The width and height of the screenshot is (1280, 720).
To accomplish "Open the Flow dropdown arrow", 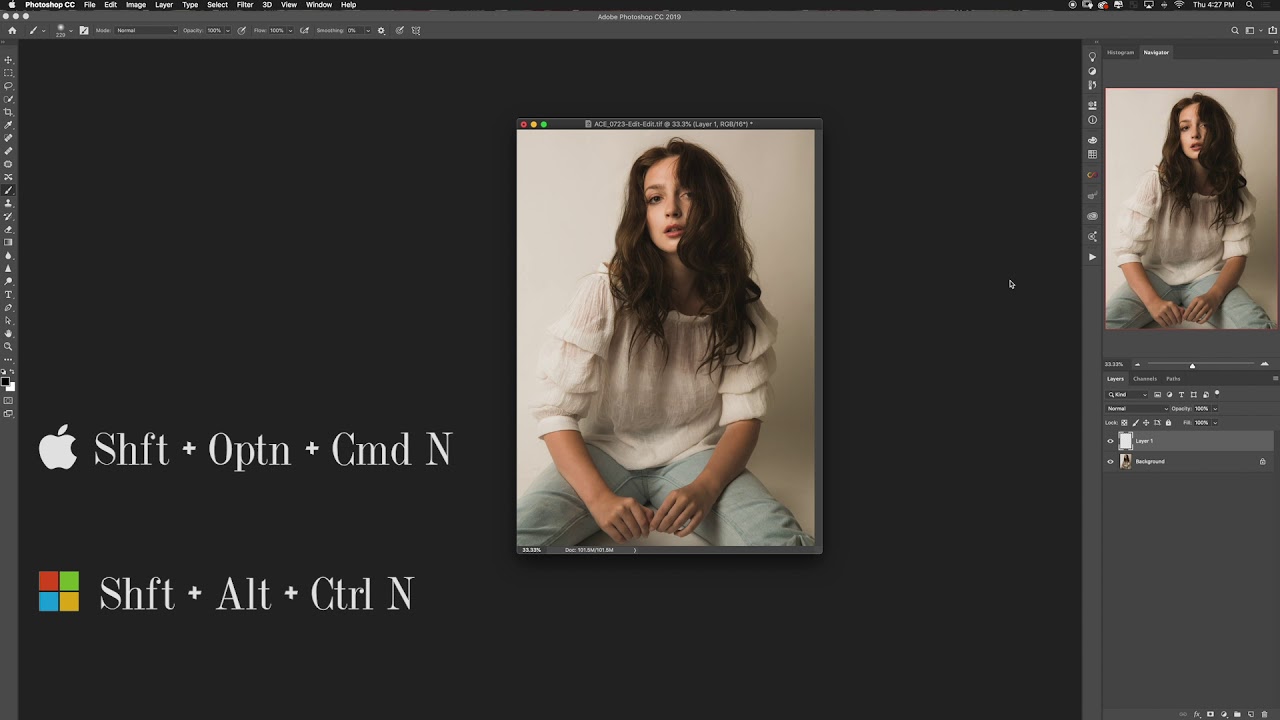I will 291,30.
